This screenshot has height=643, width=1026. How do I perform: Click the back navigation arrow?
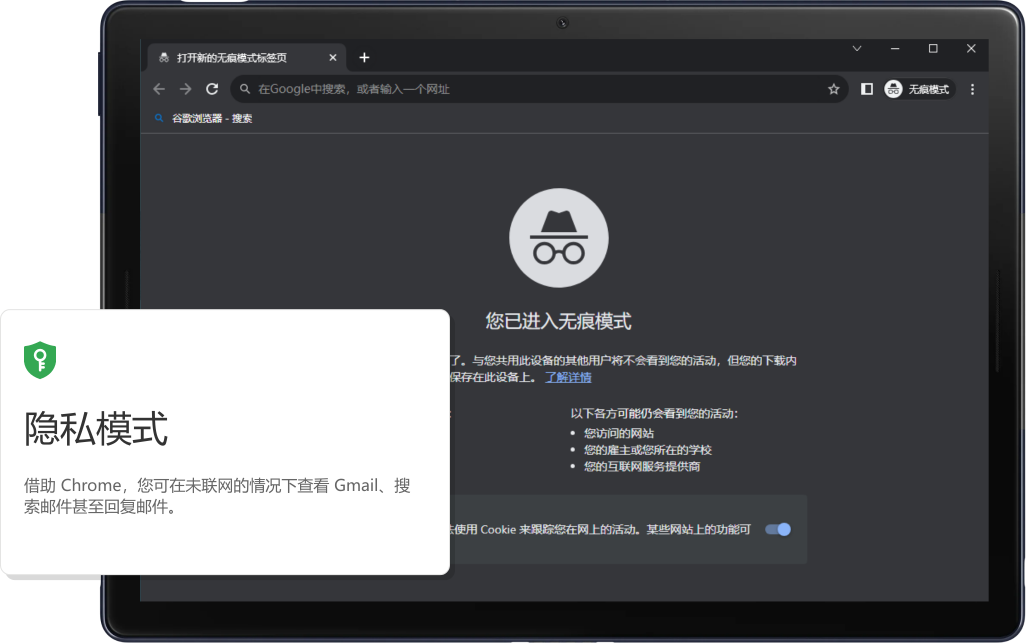(x=159, y=89)
